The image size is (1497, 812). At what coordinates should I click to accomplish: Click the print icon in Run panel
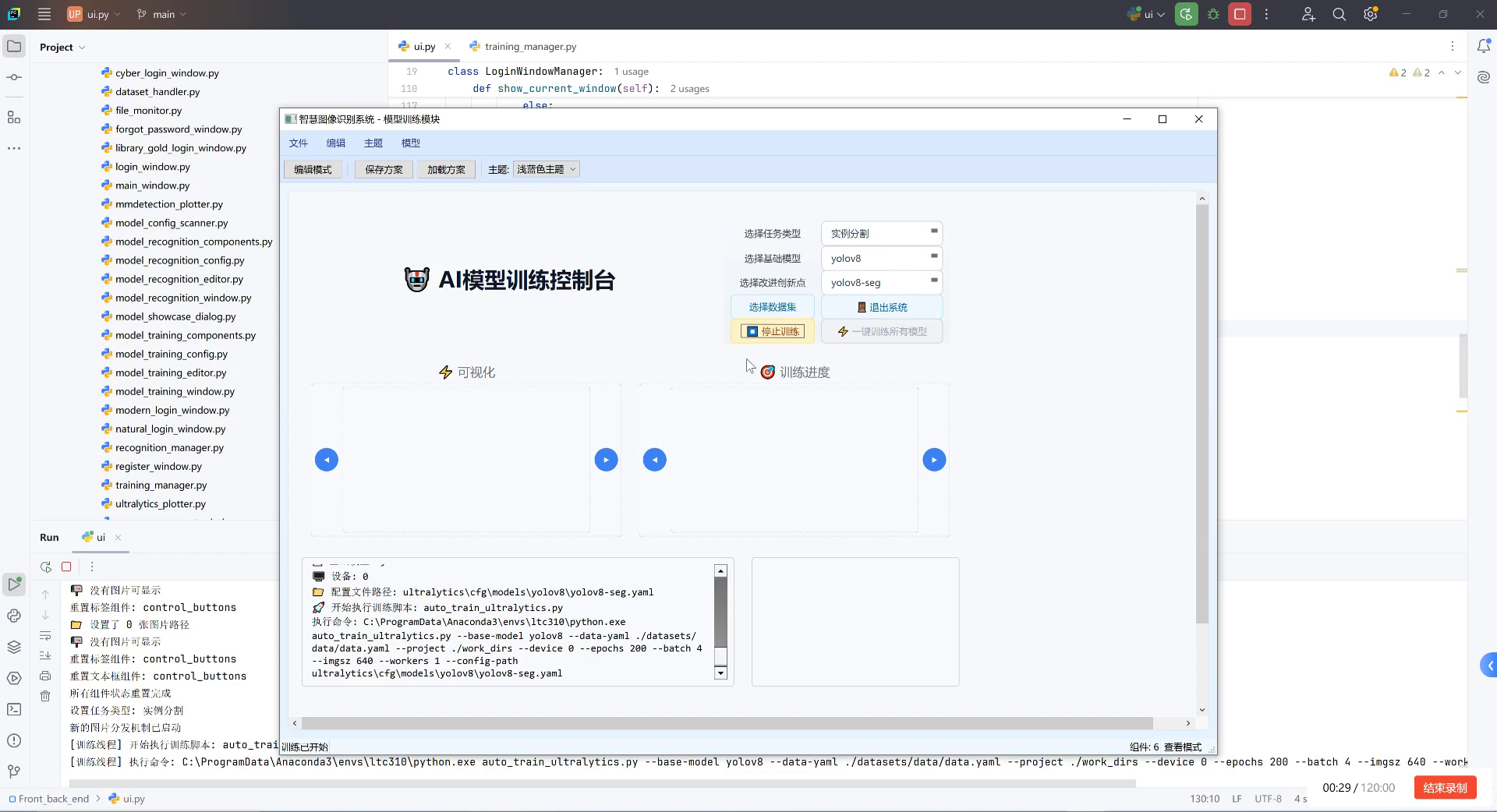click(45, 676)
